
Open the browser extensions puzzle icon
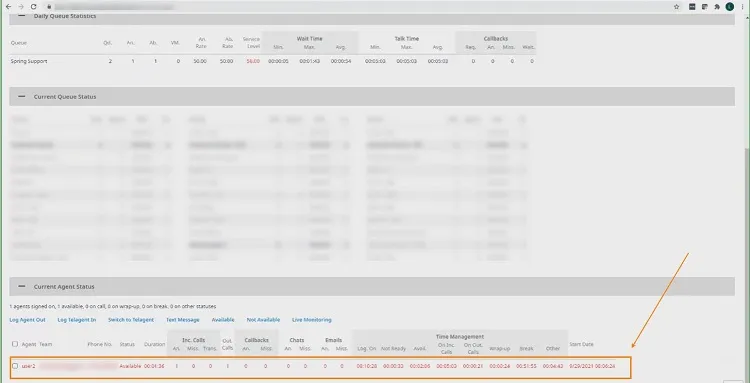(x=717, y=7)
